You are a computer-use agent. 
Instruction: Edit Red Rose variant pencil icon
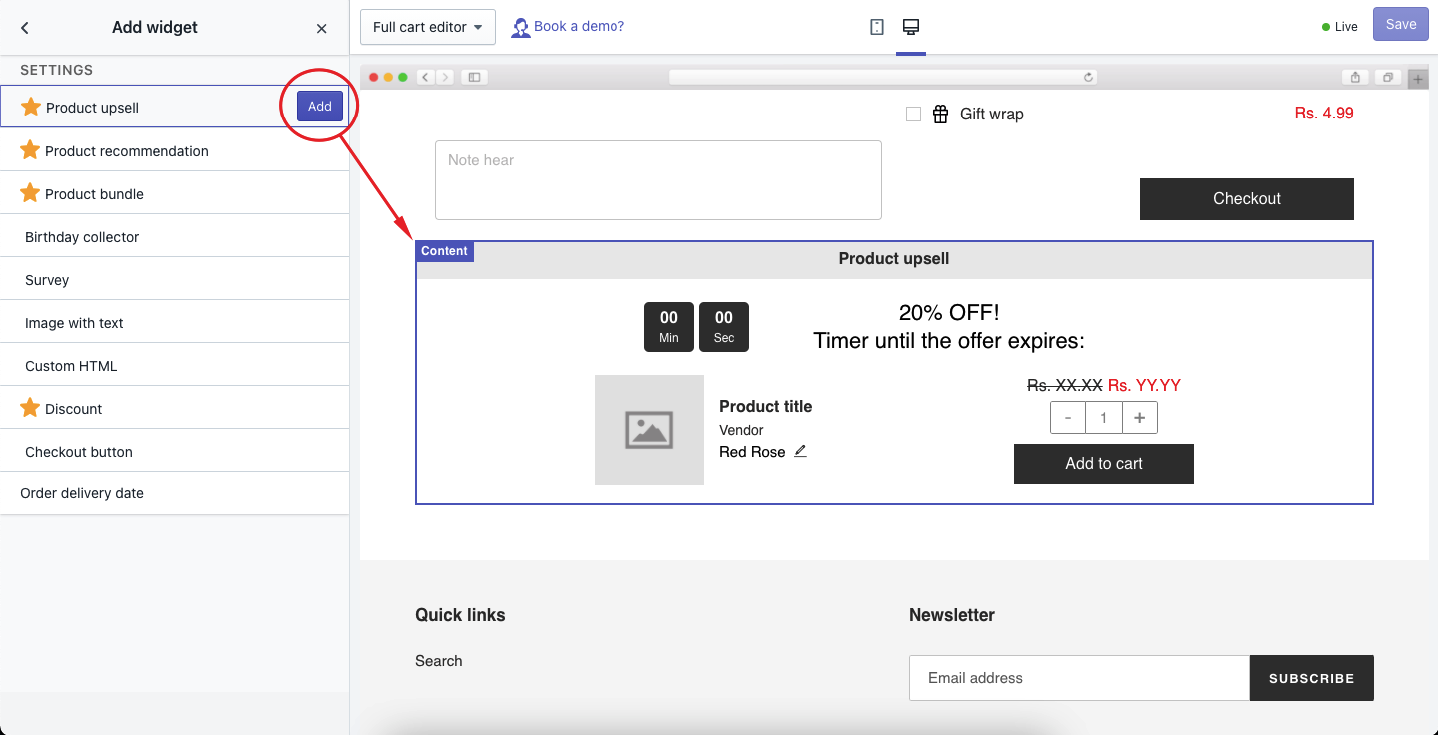[x=800, y=451]
